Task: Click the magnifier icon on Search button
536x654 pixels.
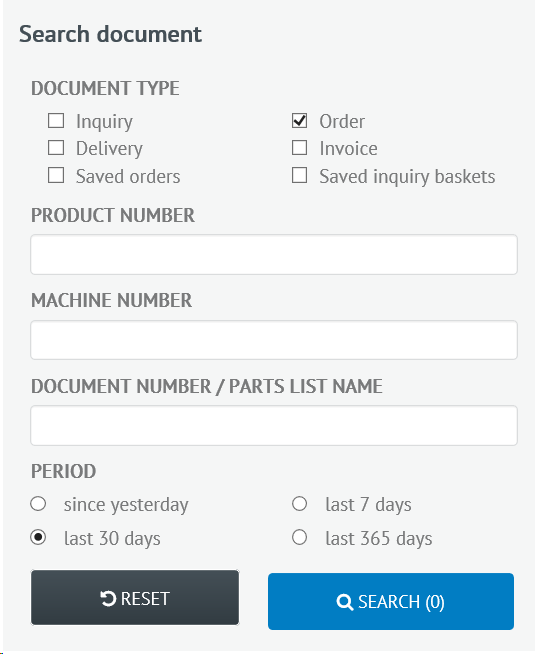Action: point(345,602)
